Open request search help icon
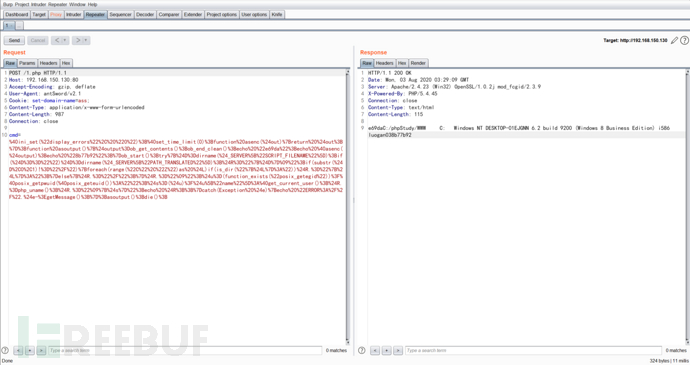This screenshot has height=365, width=690. coord(5,350)
